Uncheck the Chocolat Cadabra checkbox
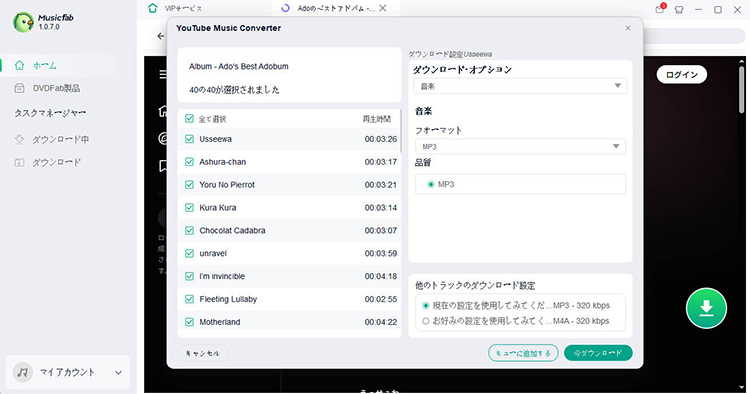 (x=189, y=230)
